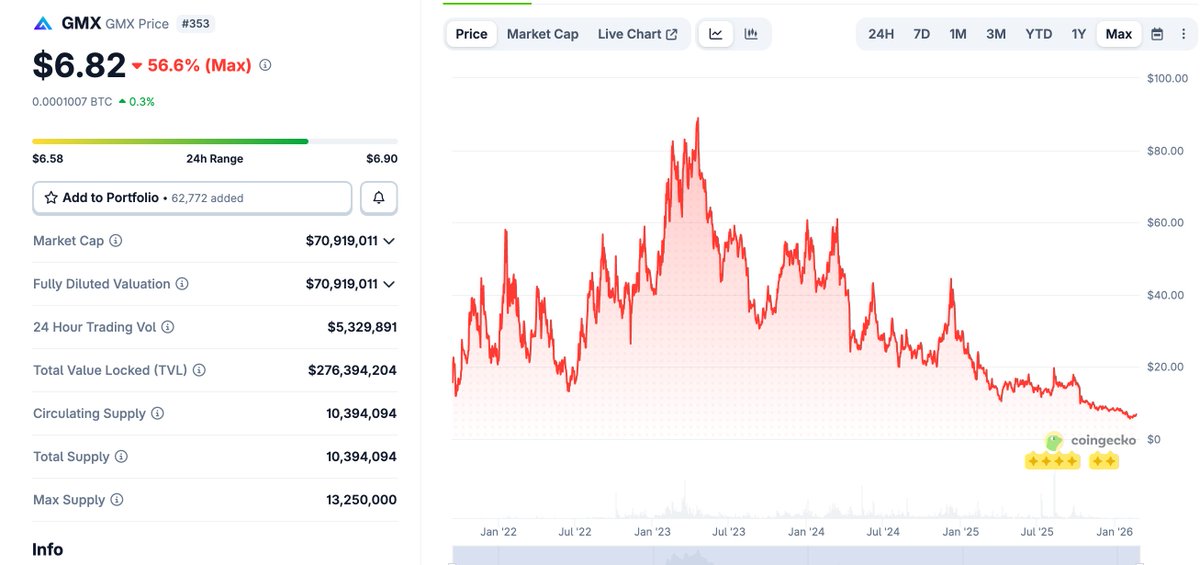Screen dimensions: 1200x565
Task: Set chart range to 1M
Action: pyautogui.click(x=958, y=34)
